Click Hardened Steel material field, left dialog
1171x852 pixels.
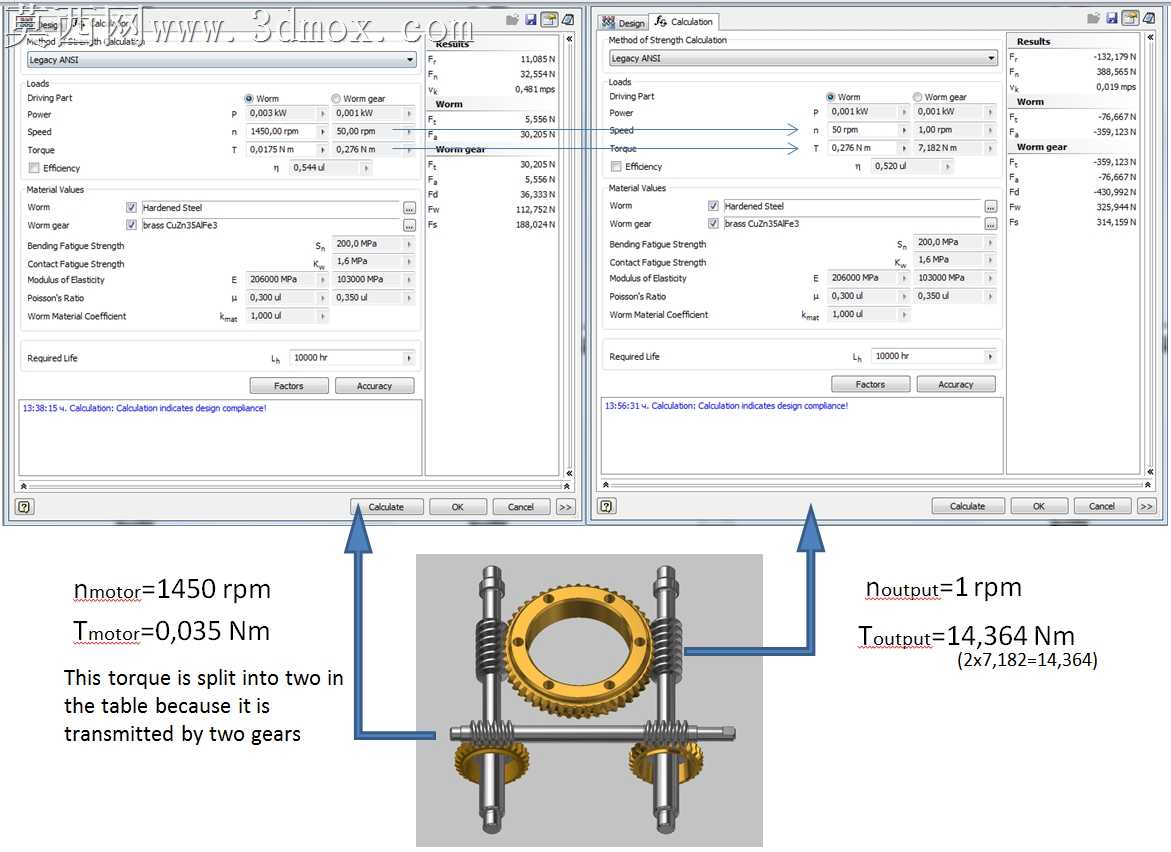(270, 208)
